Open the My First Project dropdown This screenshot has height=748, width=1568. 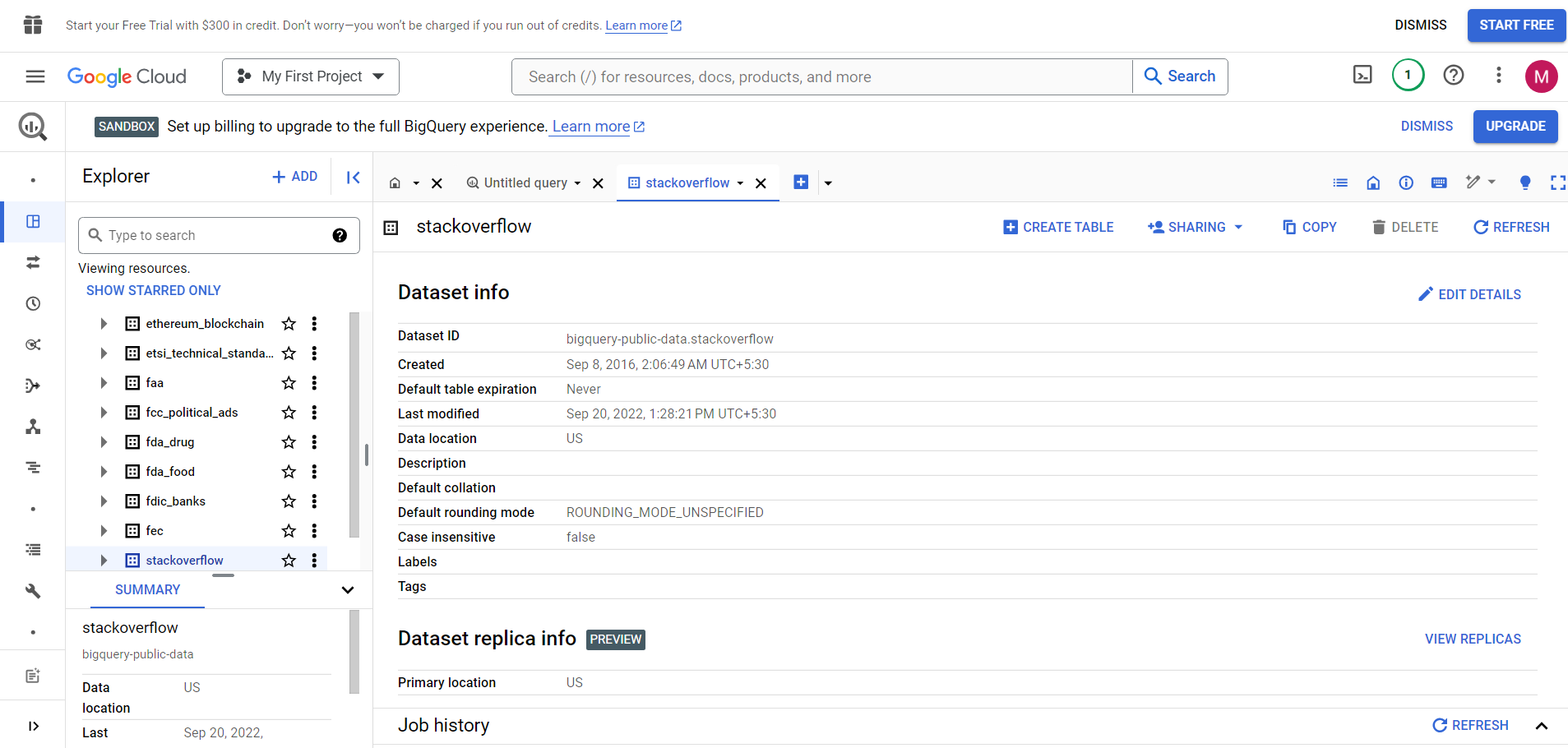310,76
